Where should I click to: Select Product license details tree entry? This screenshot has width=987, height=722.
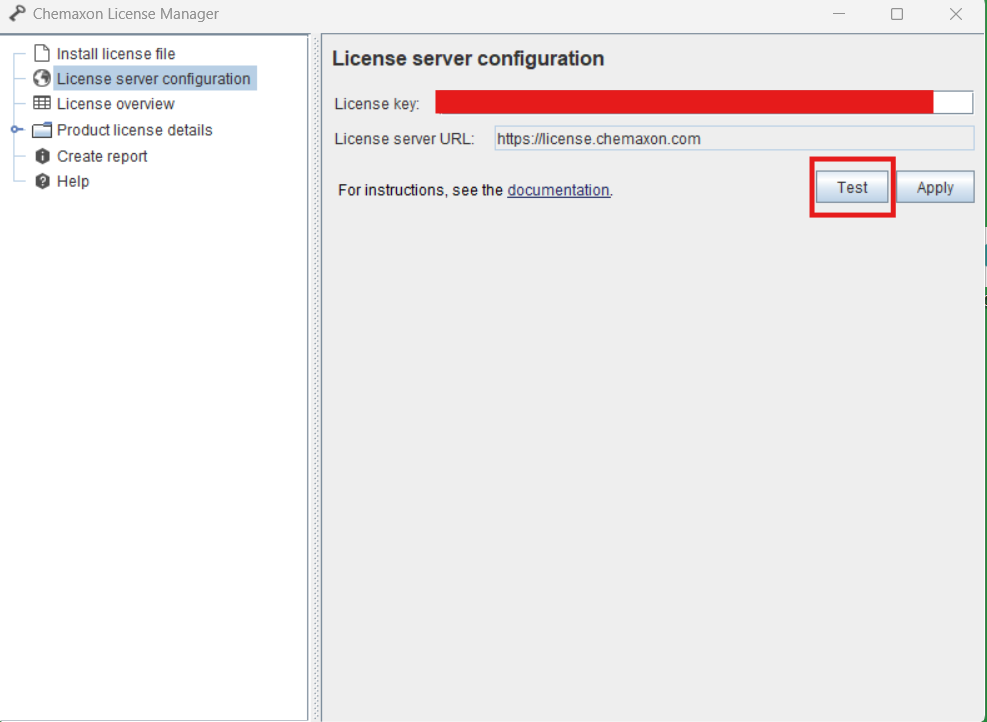click(x=135, y=130)
